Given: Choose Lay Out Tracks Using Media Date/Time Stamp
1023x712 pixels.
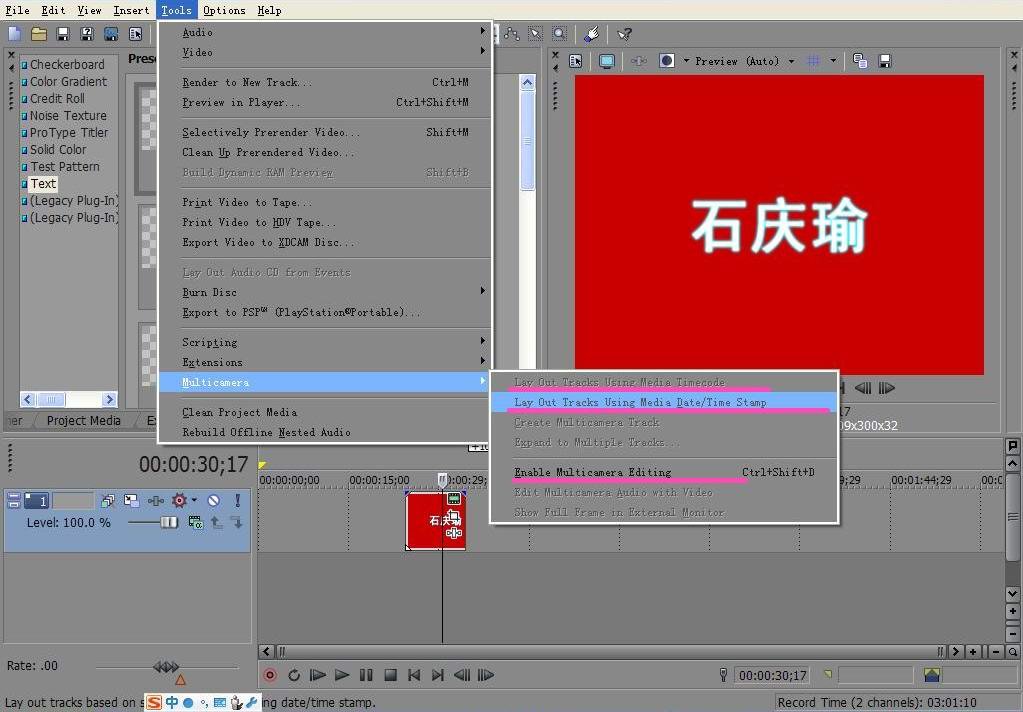Looking at the screenshot, I should 640,402.
